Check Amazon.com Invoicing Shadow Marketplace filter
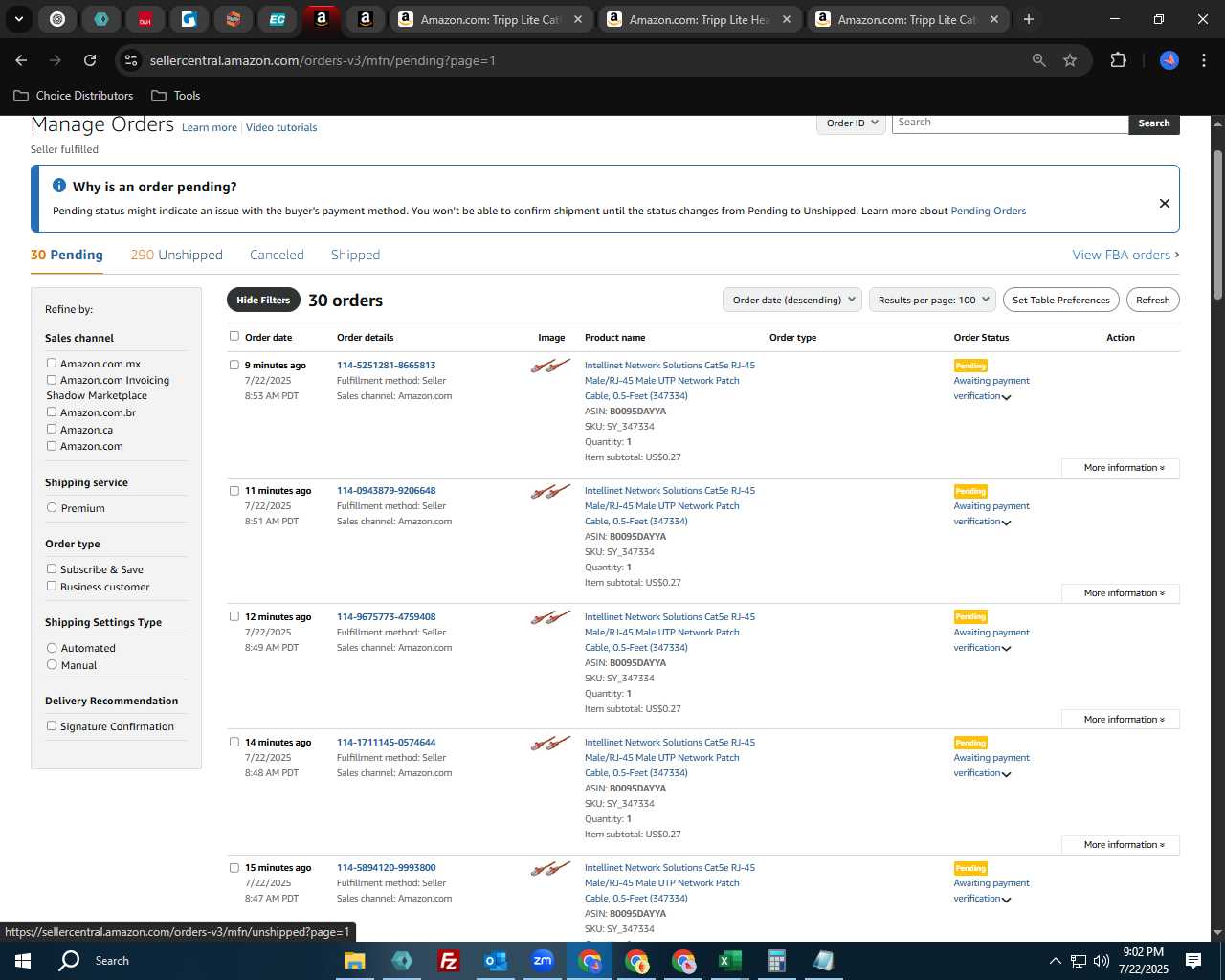This screenshot has height=980, width=1225. click(52, 380)
